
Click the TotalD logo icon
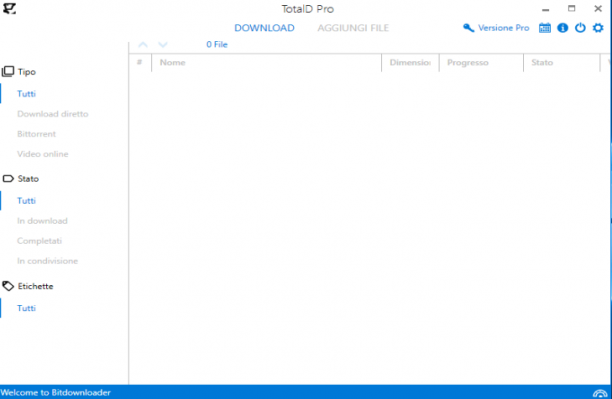9,9
